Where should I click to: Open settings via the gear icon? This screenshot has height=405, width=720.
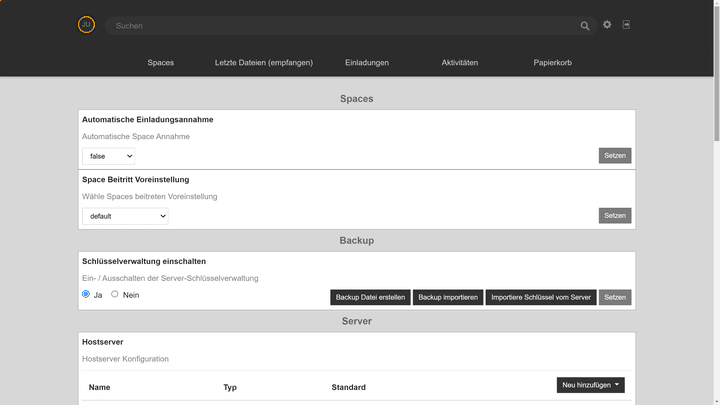(x=607, y=25)
